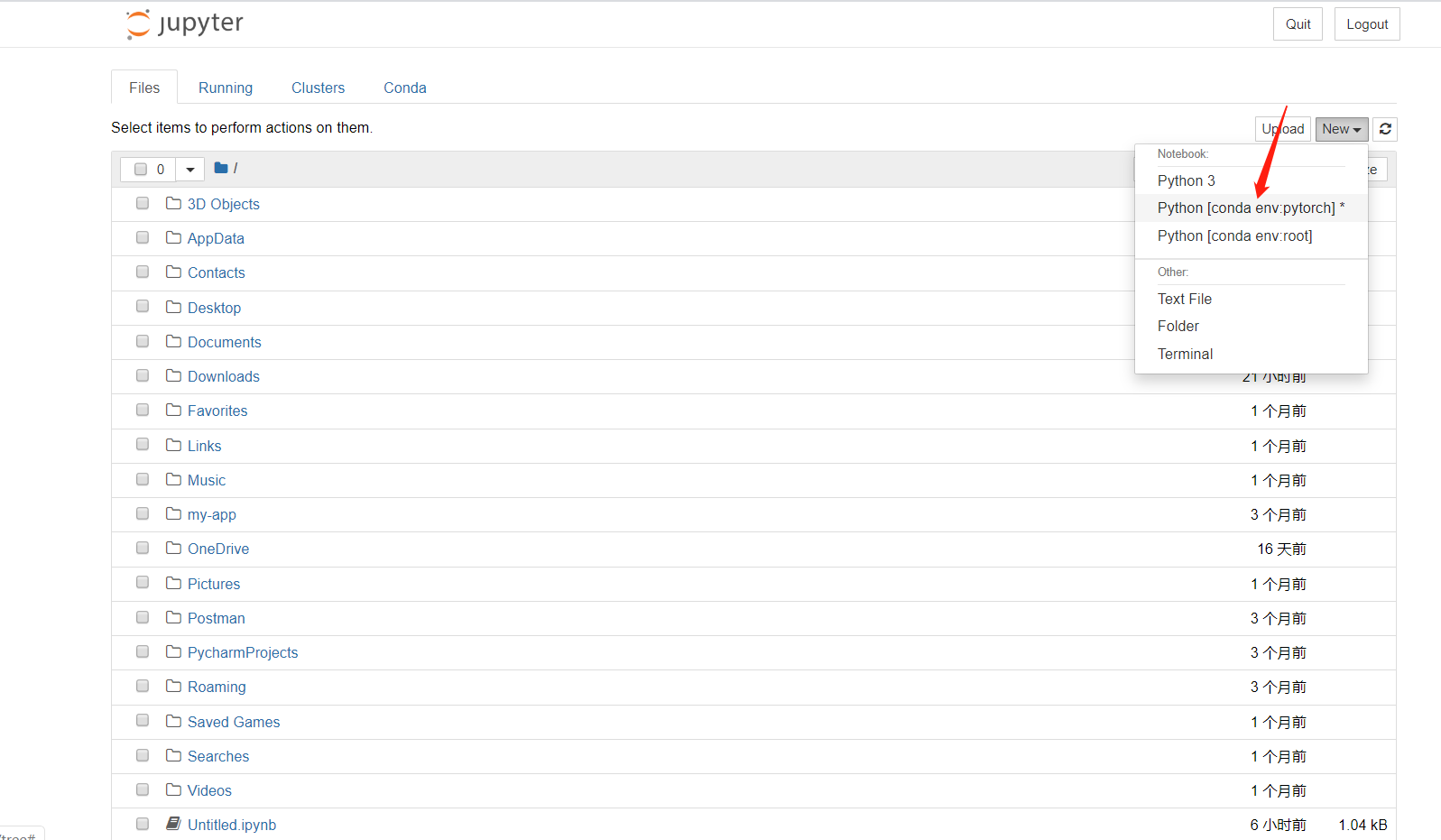Click the my-app folder icon

point(174,514)
